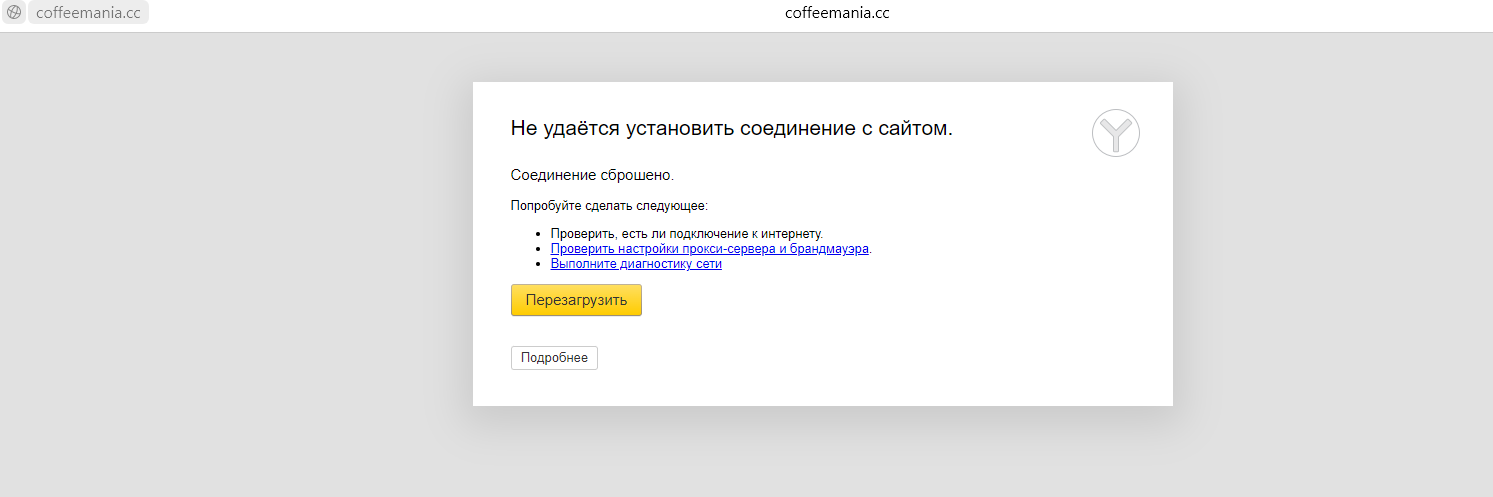Run the Выполните диагностику сети link

pos(636,264)
